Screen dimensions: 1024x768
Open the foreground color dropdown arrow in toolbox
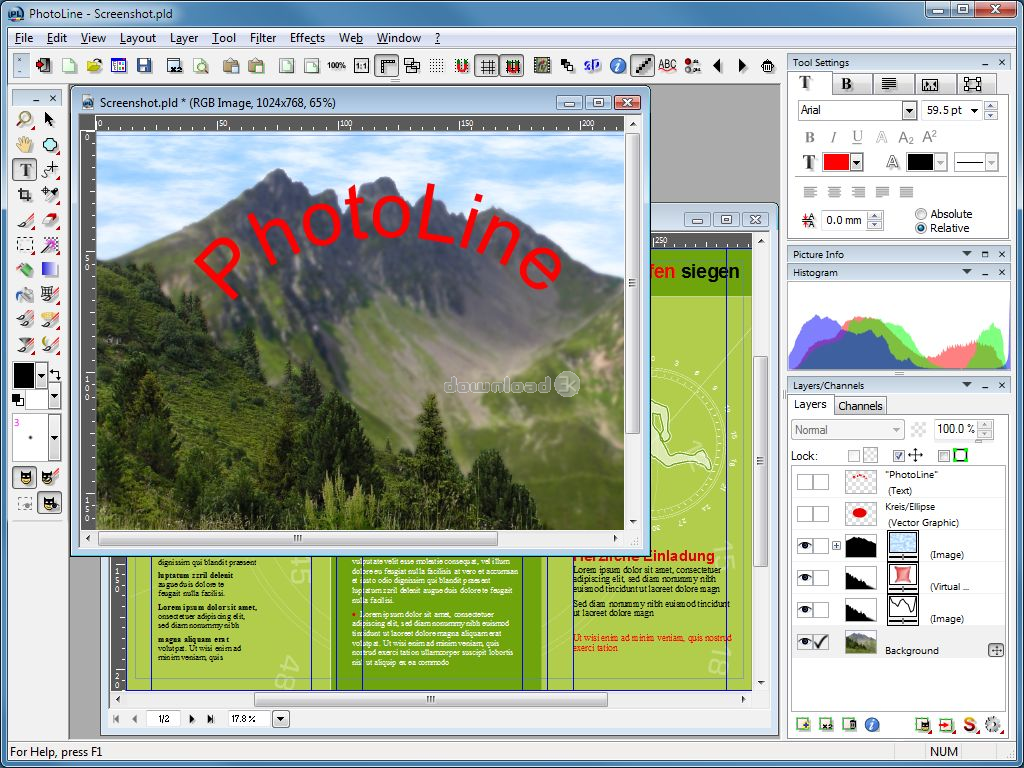42,376
